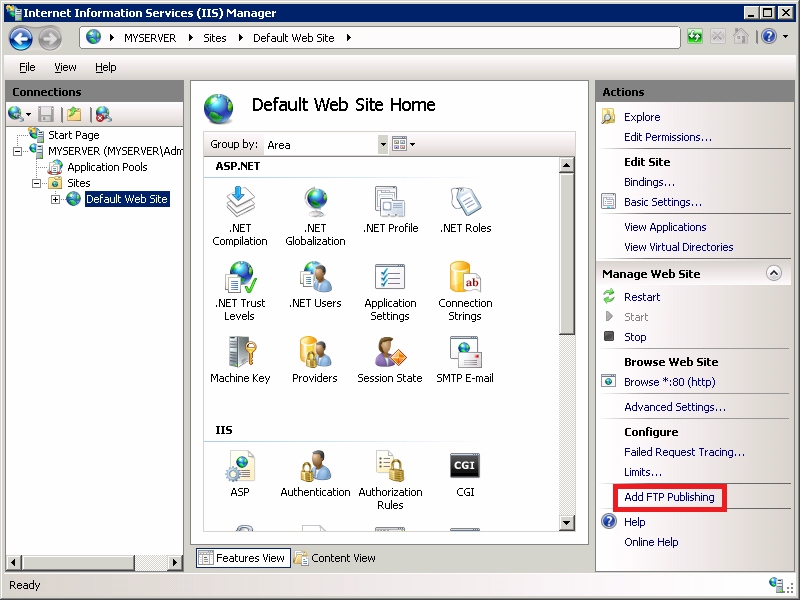Viewport: 800px width, 600px height.
Task: Open the Authentication feature
Action: coord(315,473)
